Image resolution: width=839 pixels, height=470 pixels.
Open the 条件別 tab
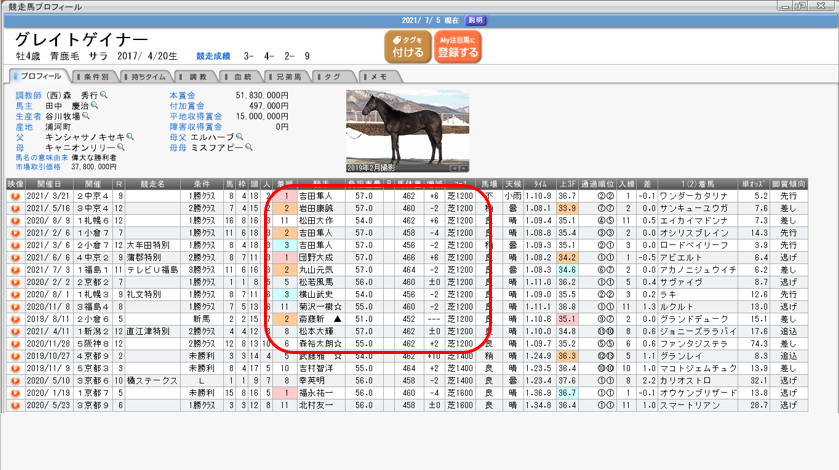point(93,76)
